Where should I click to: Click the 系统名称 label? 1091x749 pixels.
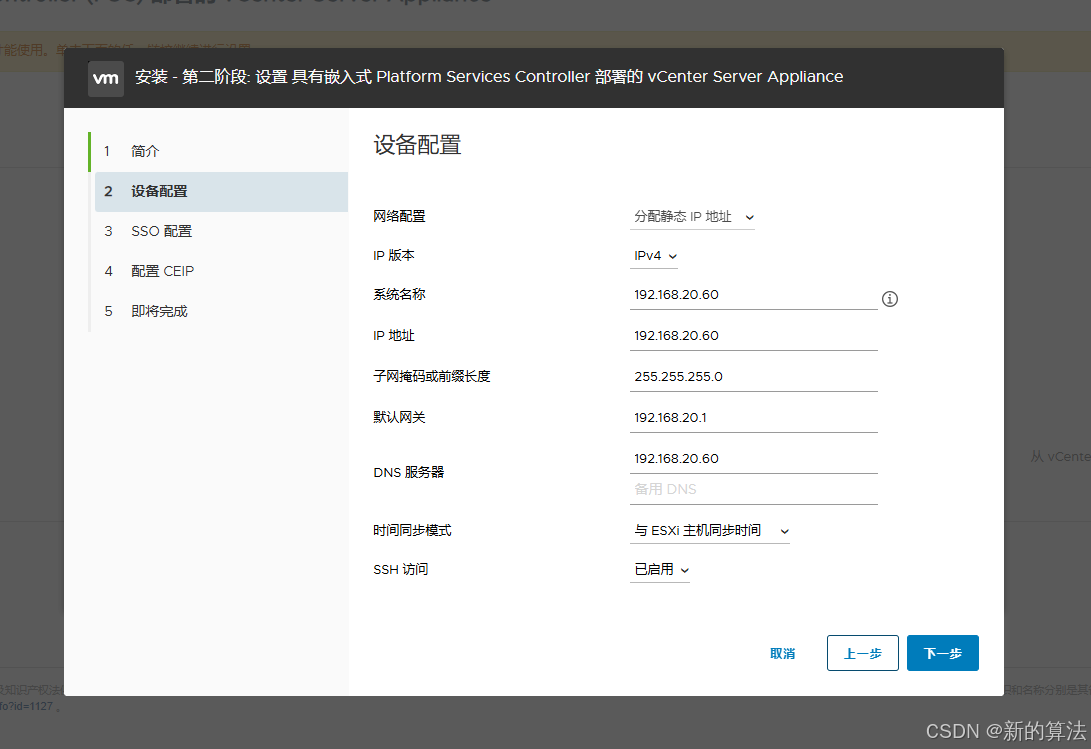pyautogui.click(x=399, y=294)
